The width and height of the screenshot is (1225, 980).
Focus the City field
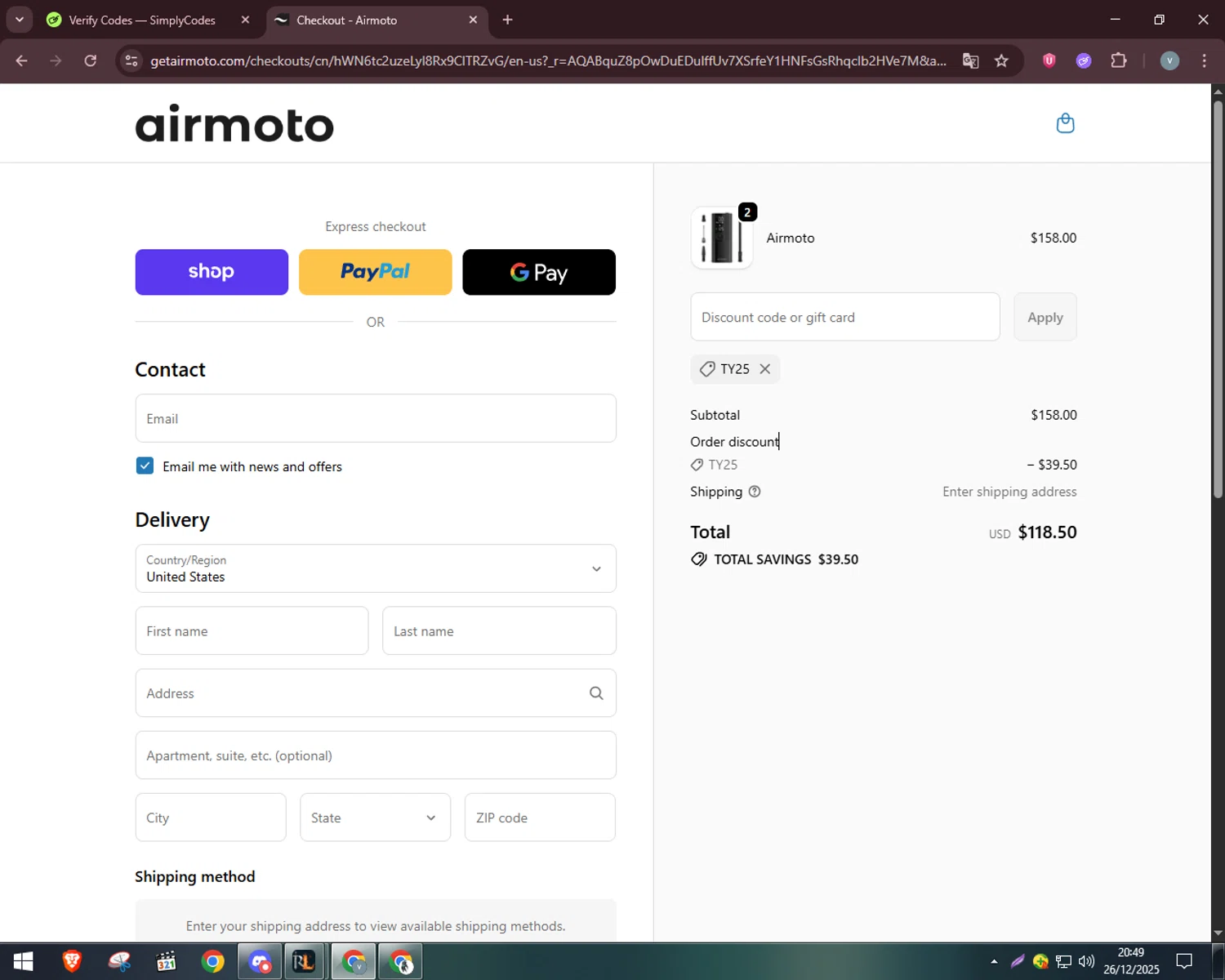(211, 817)
